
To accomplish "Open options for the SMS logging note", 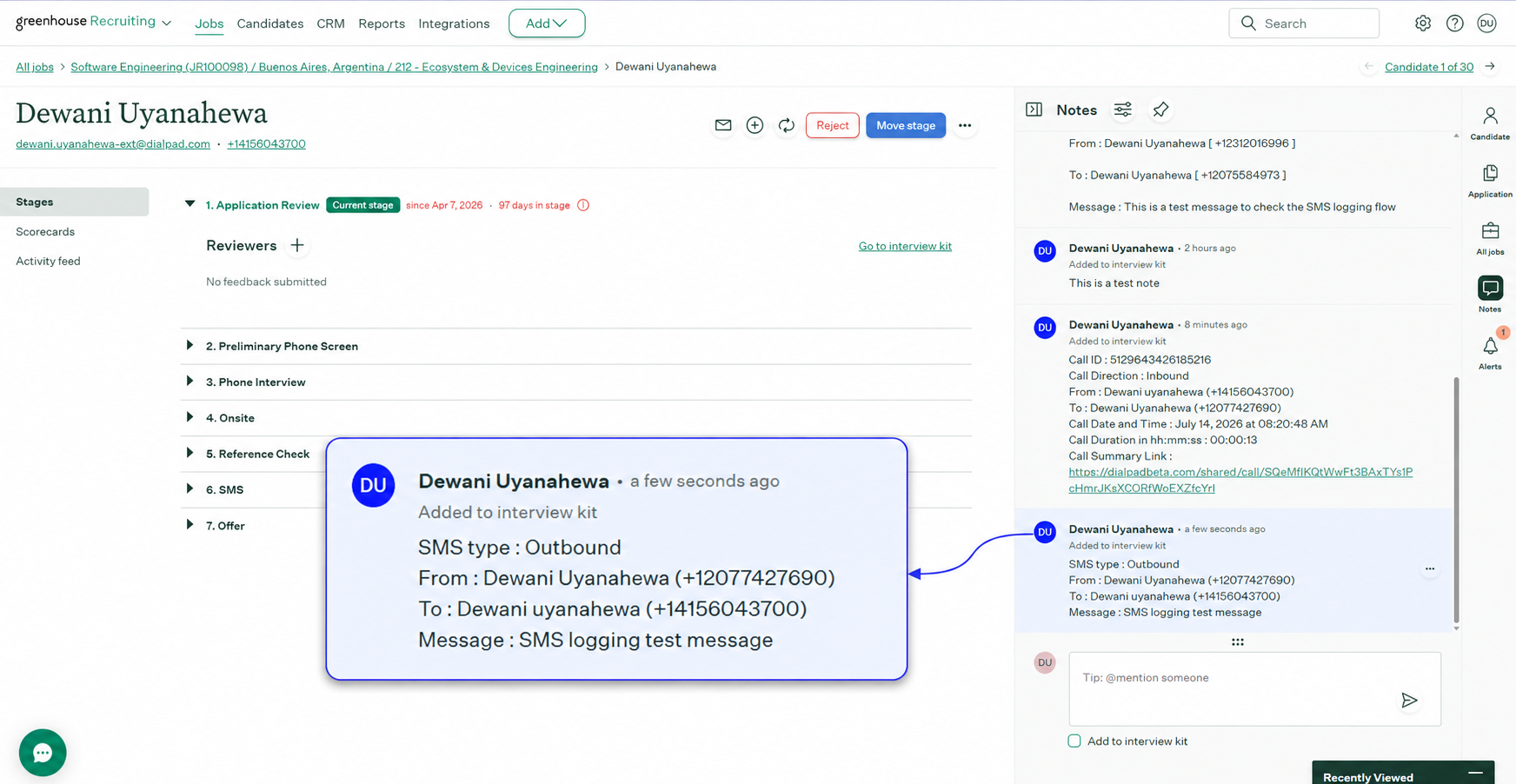I will (1430, 568).
